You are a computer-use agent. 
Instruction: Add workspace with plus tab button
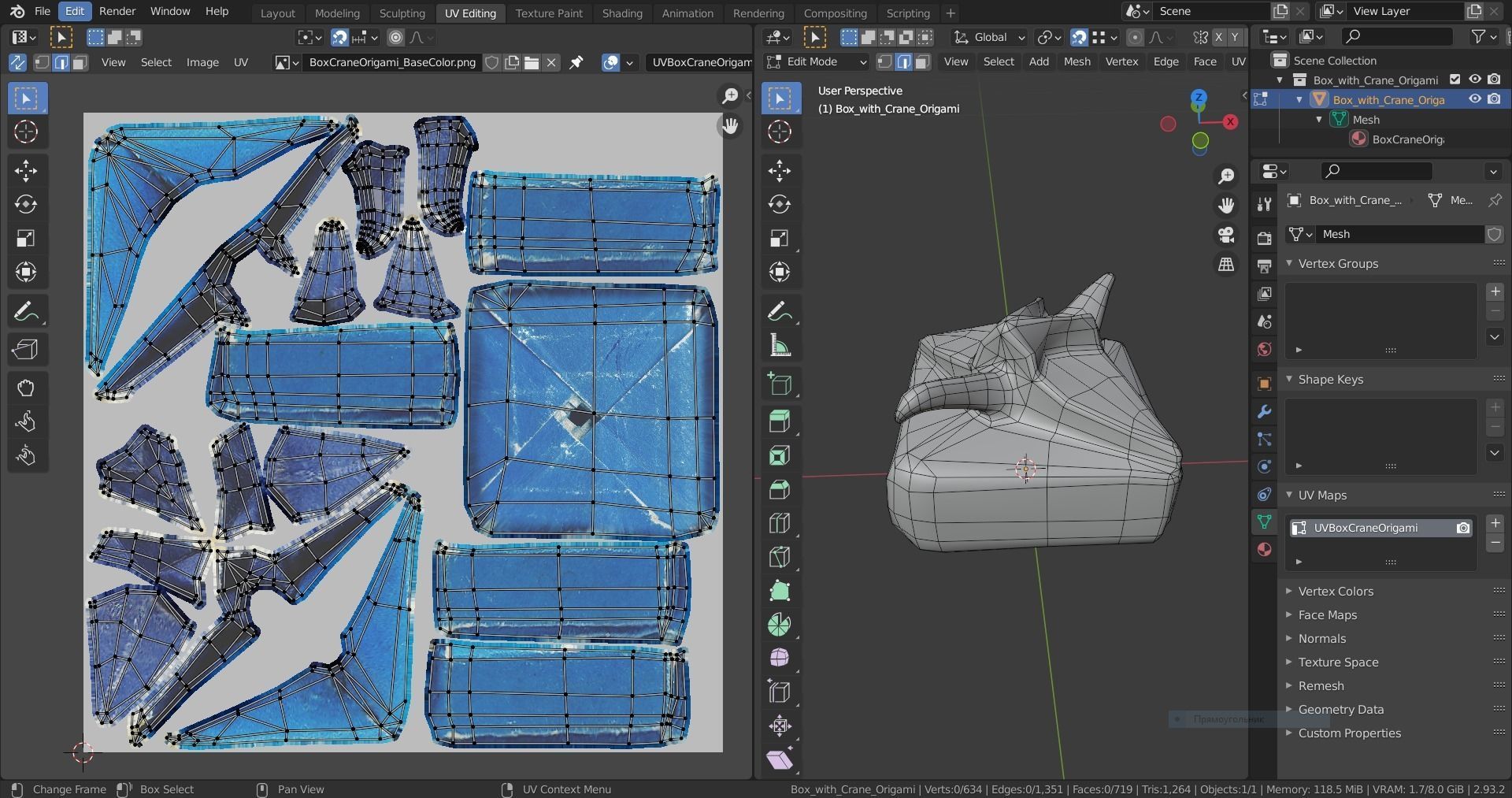[951, 13]
